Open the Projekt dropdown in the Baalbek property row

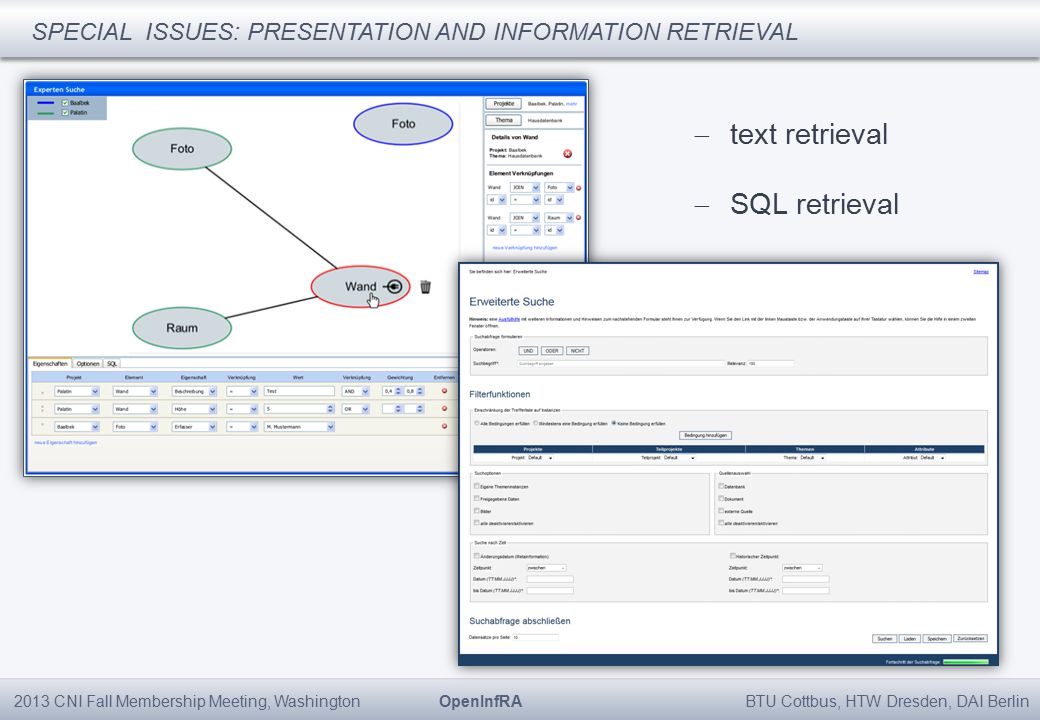[x=77, y=427]
